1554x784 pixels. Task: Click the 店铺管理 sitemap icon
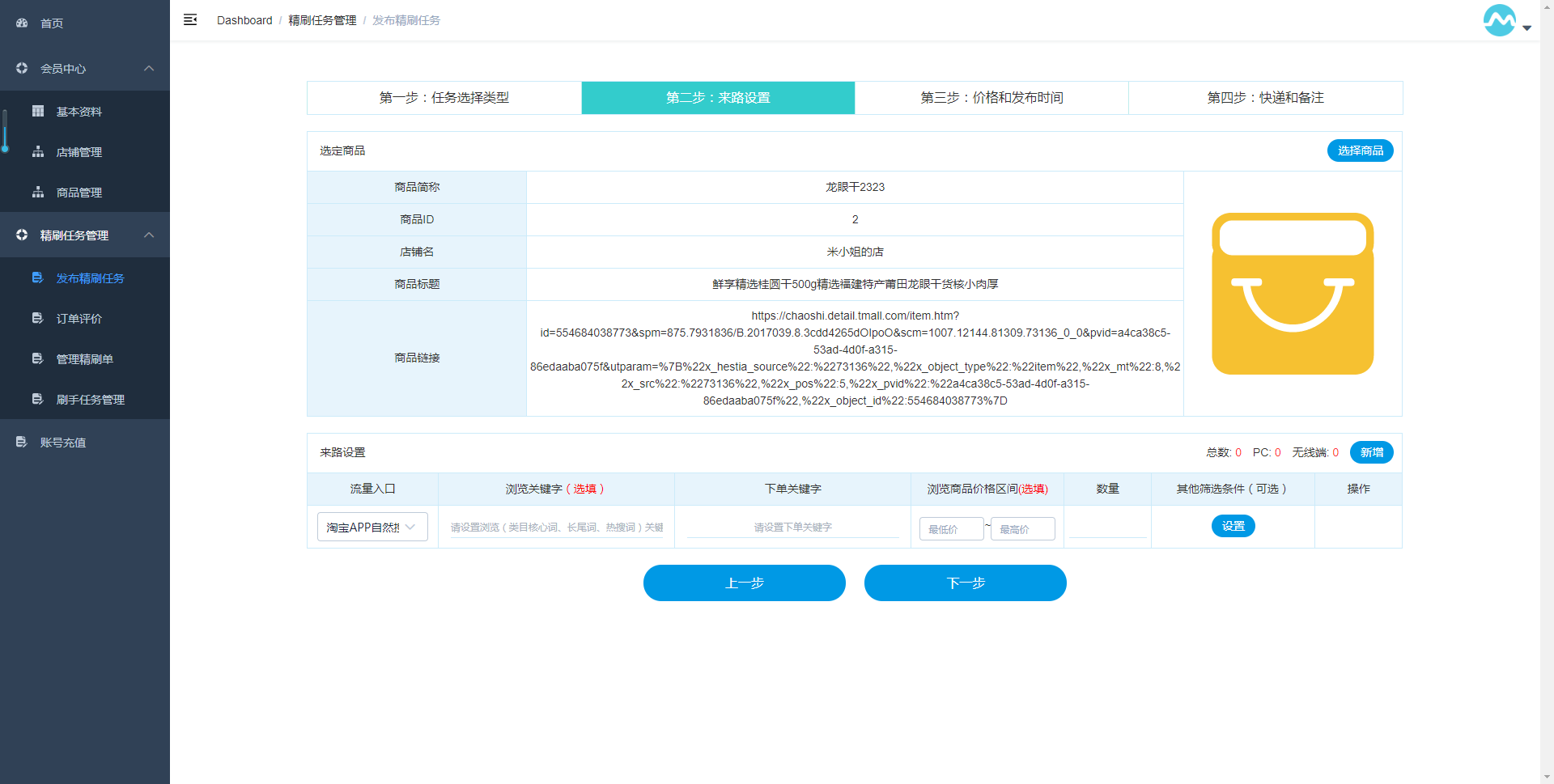pyautogui.click(x=38, y=152)
